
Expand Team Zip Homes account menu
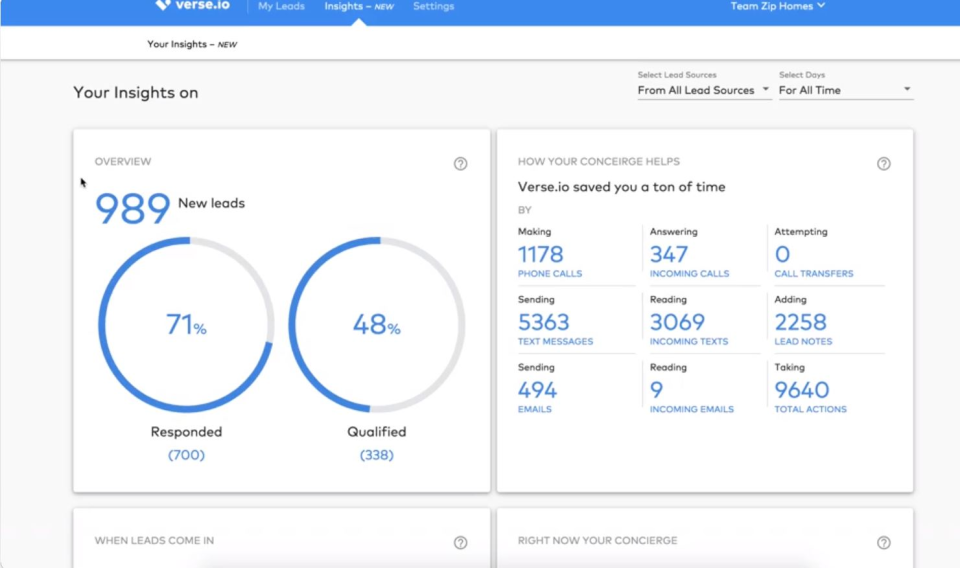click(x=778, y=6)
